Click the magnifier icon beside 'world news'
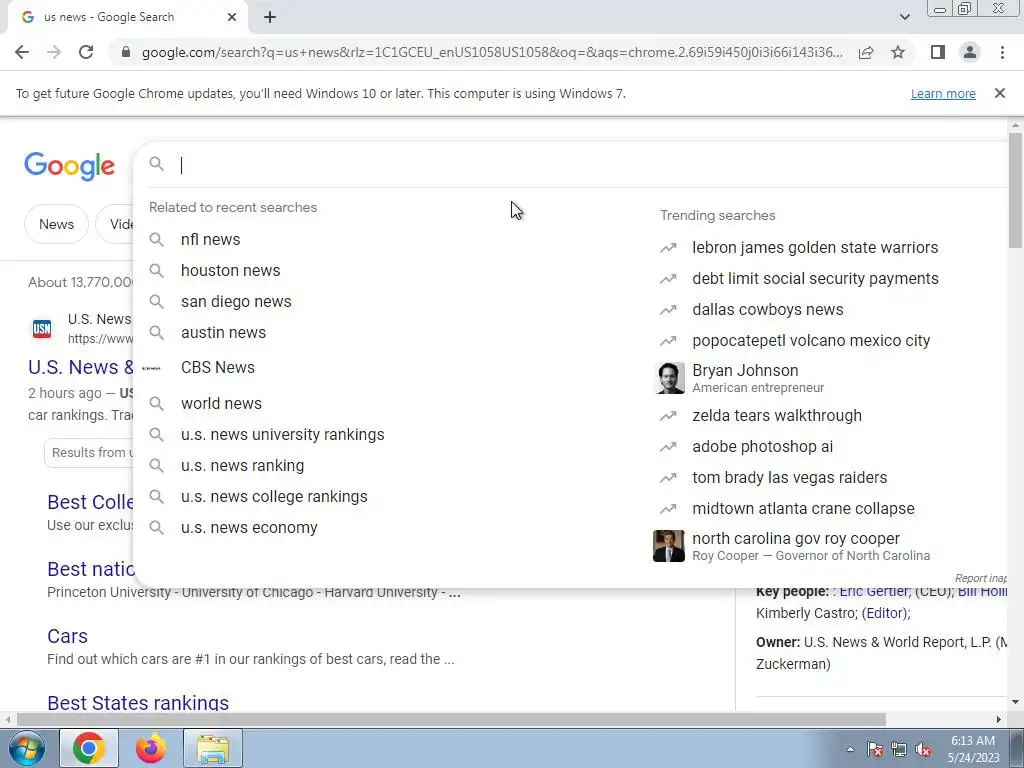1024x768 pixels. (x=157, y=404)
